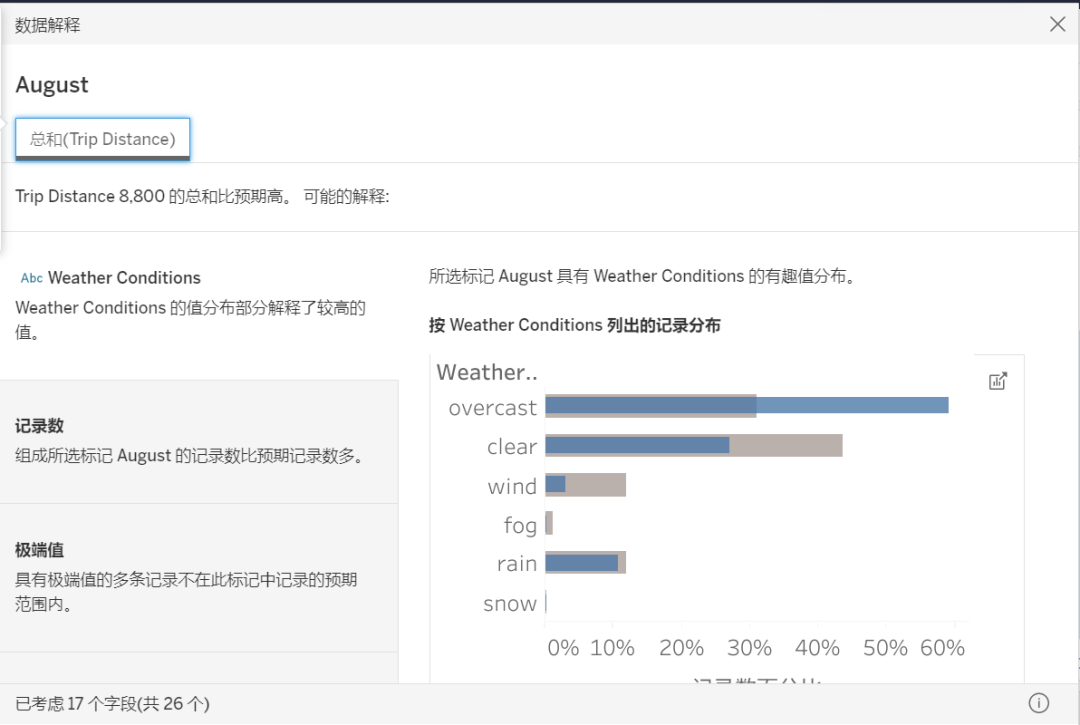Click the fog bar in the chart

click(x=549, y=523)
